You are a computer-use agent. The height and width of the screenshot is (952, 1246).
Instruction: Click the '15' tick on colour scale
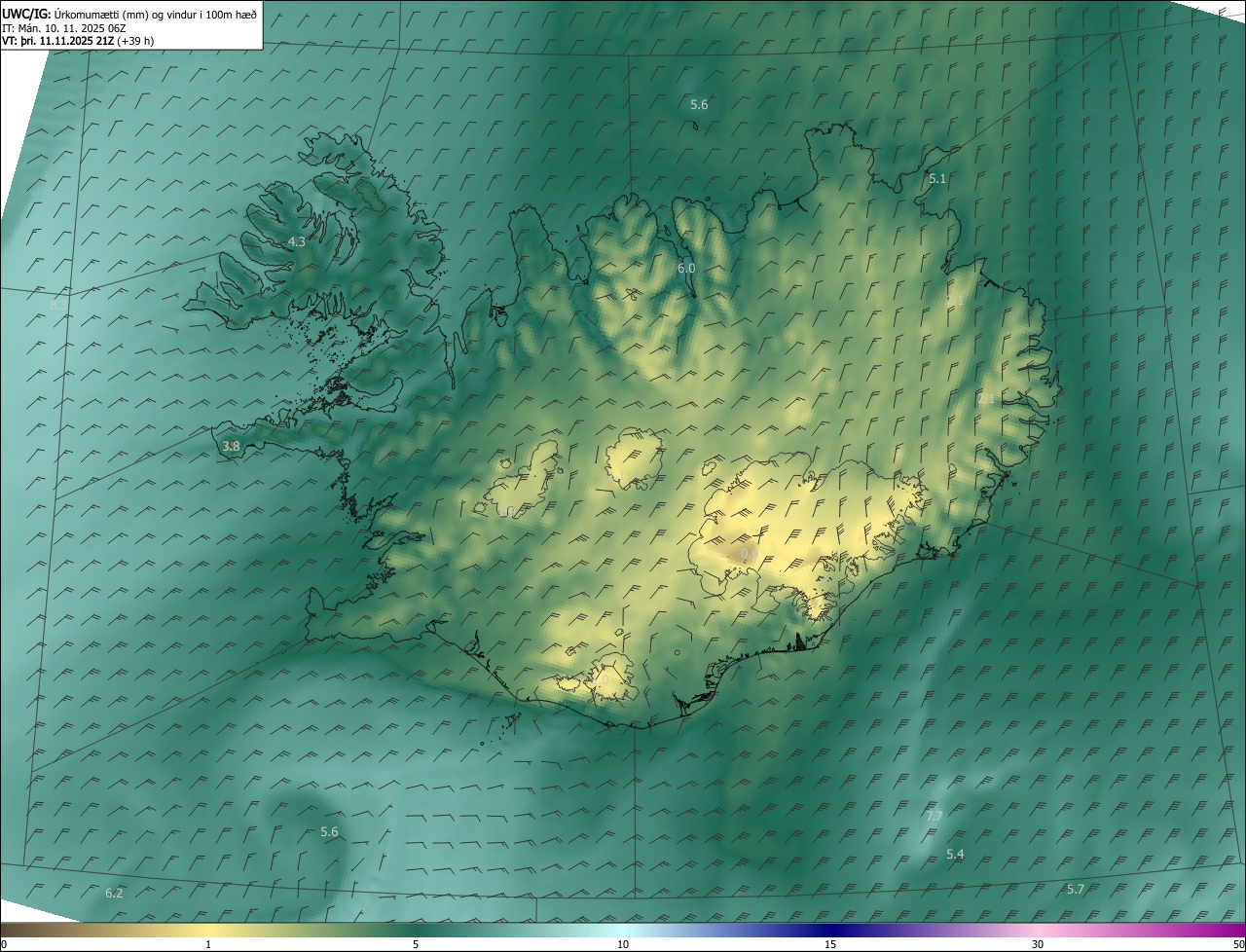pos(830,945)
